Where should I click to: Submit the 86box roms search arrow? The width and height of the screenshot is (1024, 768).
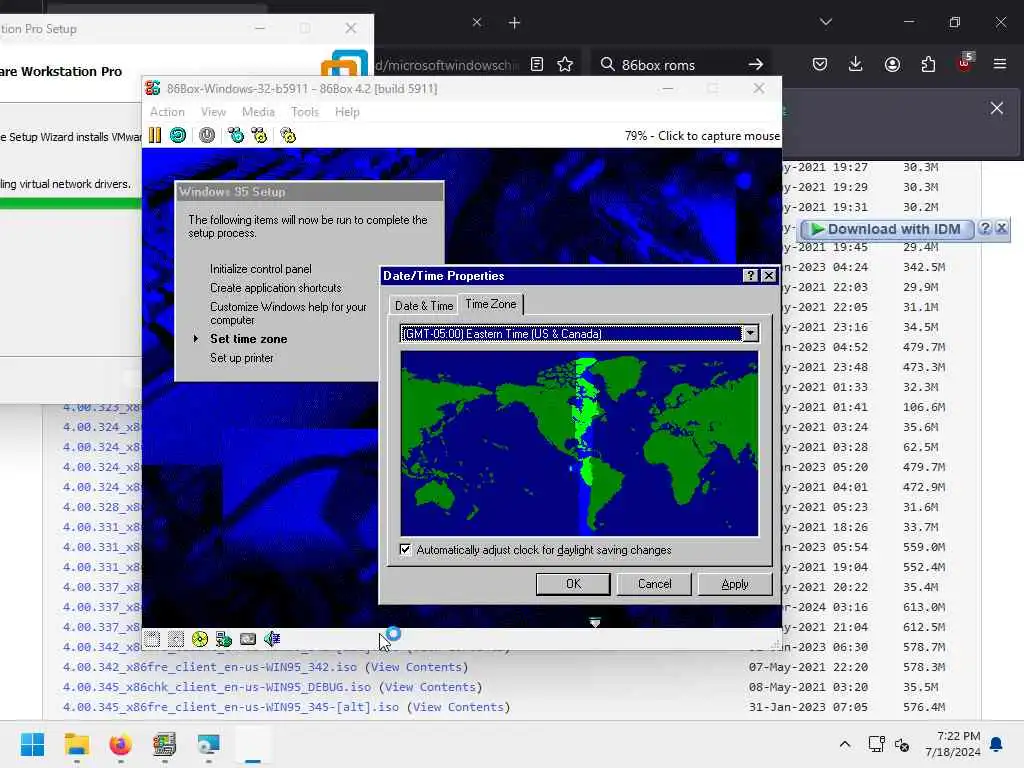point(756,64)
